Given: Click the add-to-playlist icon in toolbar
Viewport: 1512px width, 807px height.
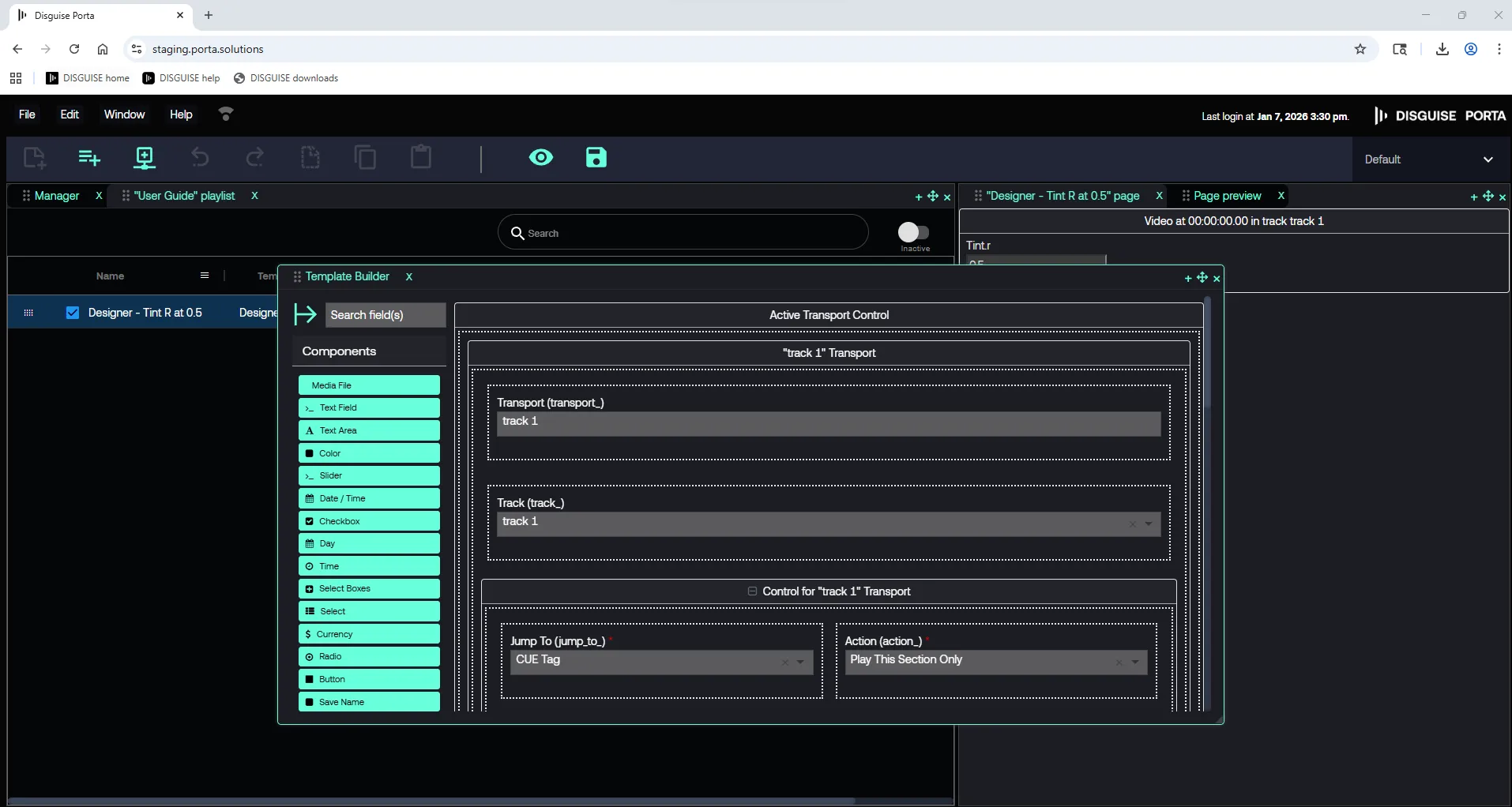Looking at the screenshot, I should coord(89,158).
